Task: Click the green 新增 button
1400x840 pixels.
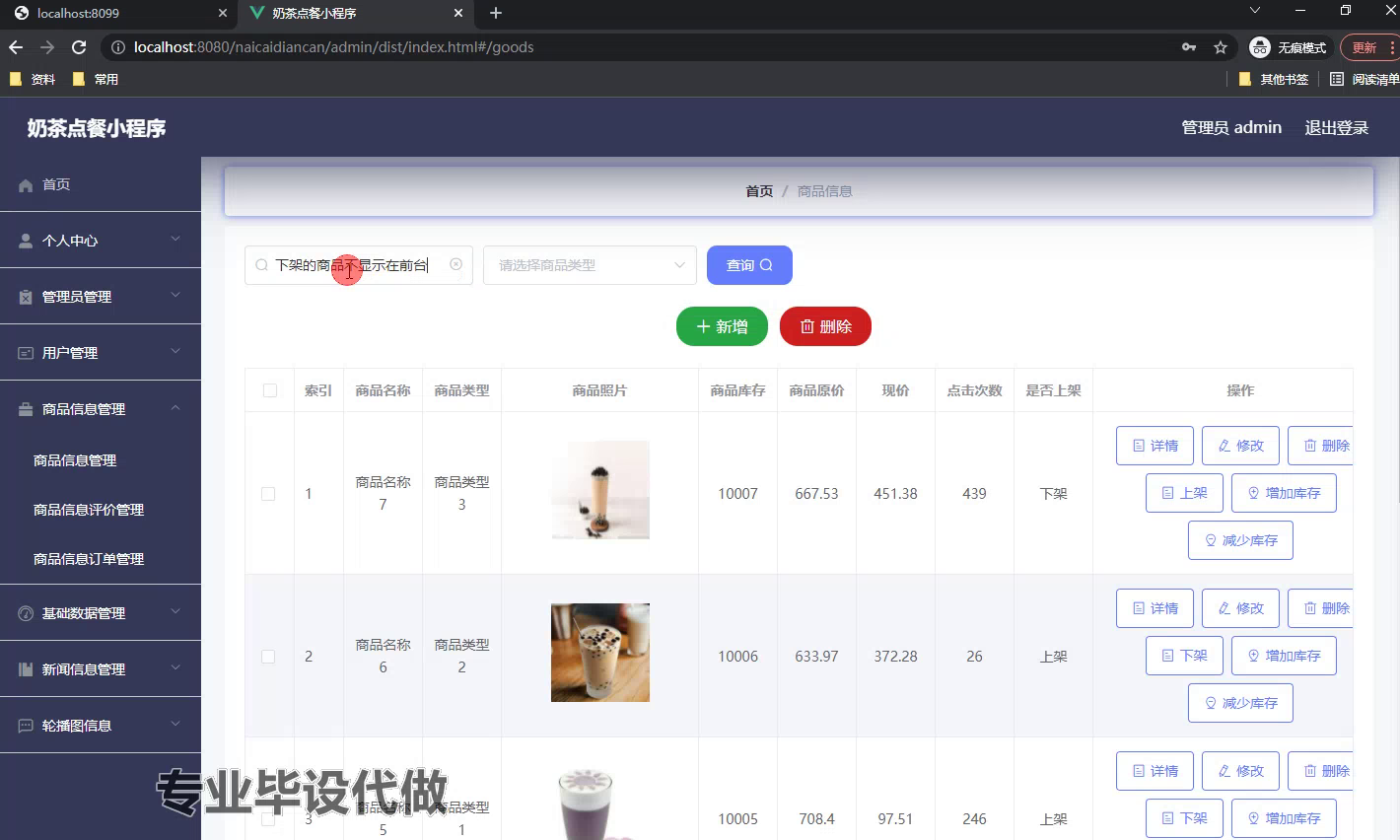Action: (722, 326)
